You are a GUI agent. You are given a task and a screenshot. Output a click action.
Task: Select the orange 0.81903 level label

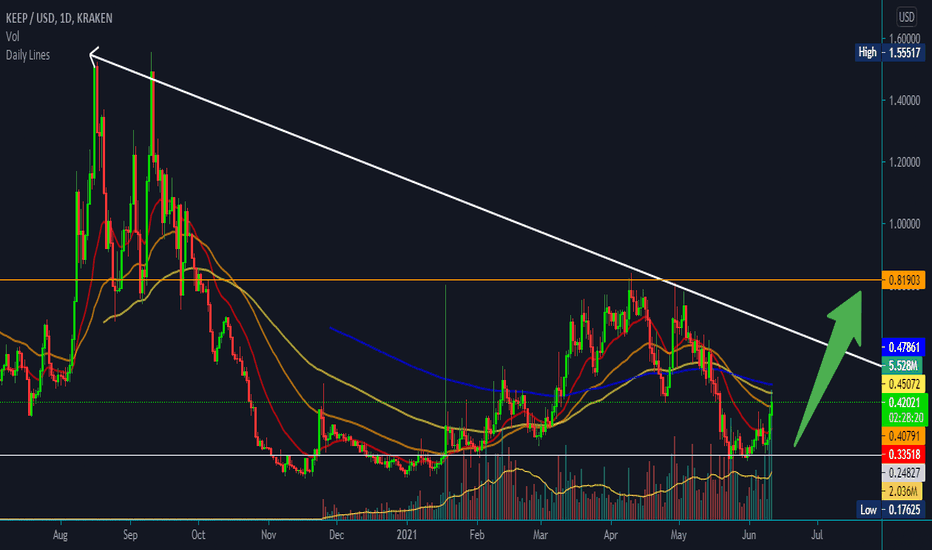[903, 280]
